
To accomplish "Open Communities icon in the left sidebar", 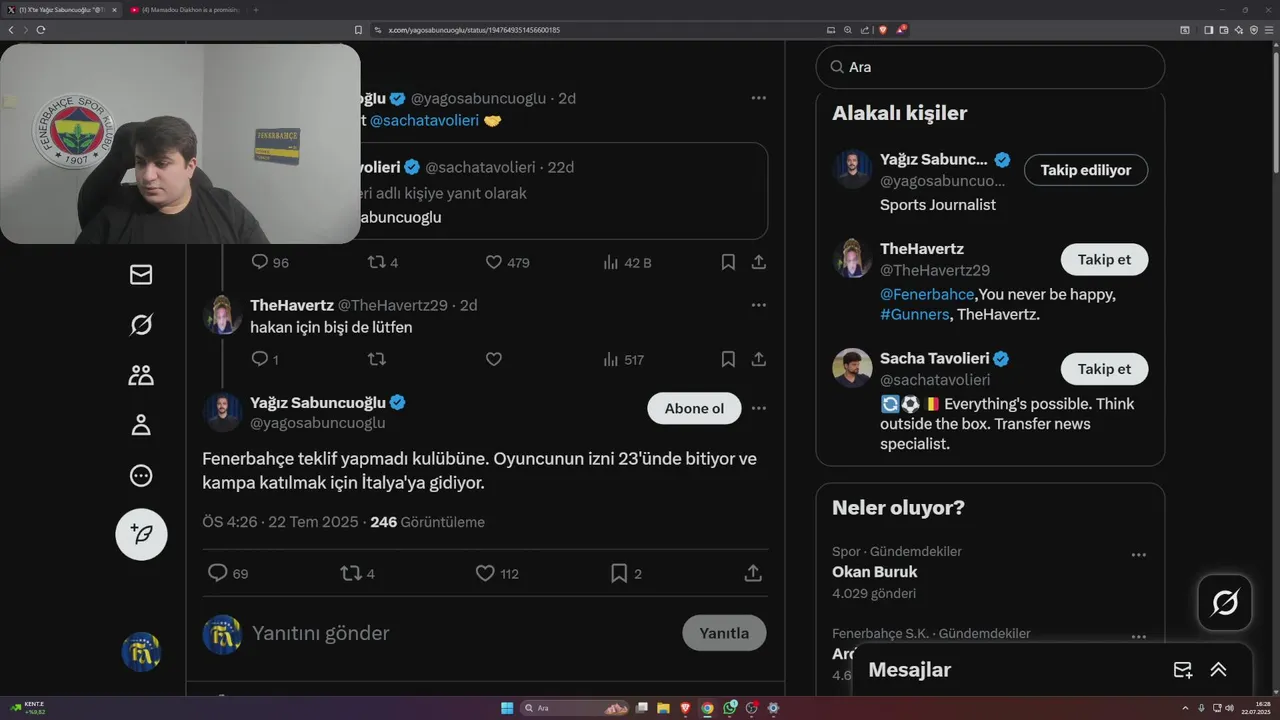I will pos(141,375).
